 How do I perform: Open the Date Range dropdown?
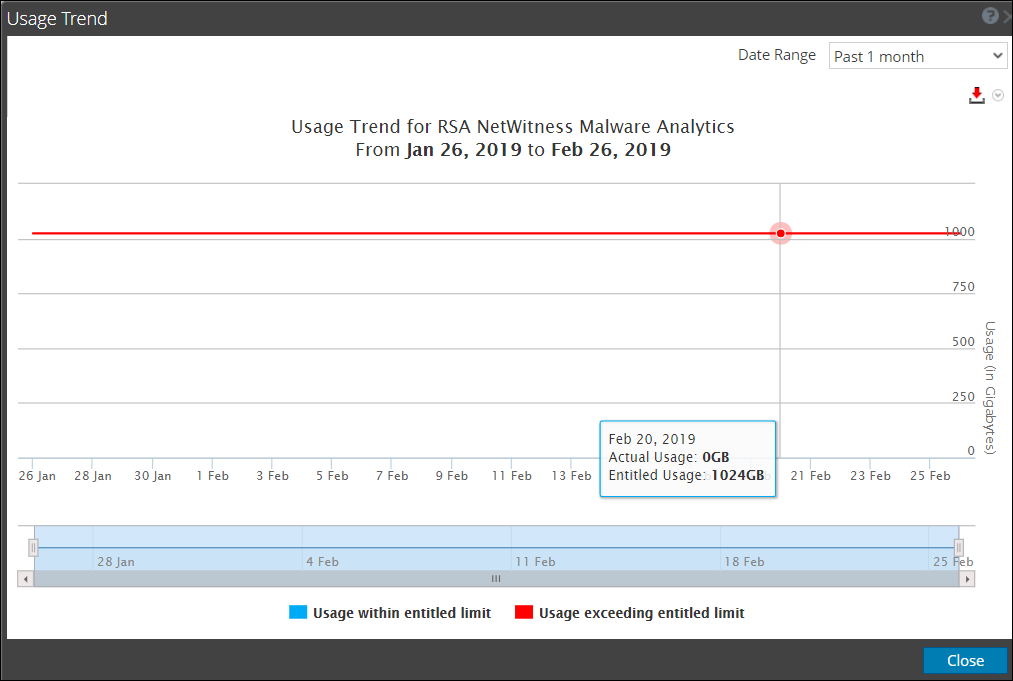point(918,56)
